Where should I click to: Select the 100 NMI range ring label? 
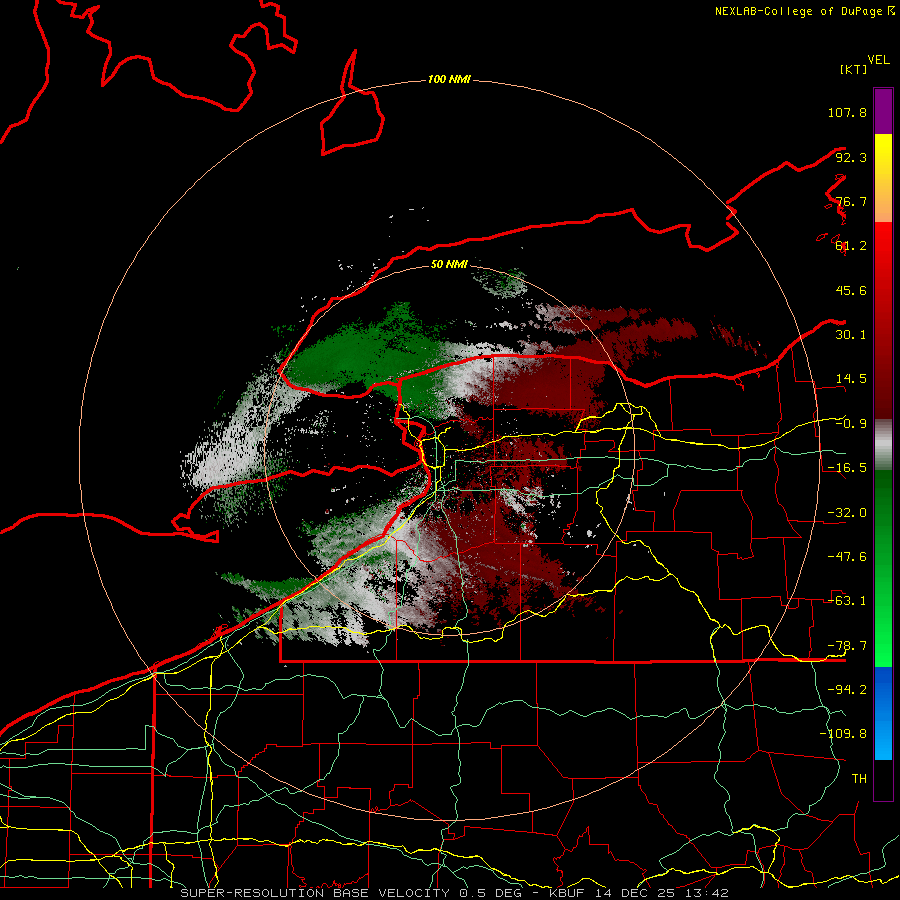click(449, 79)
